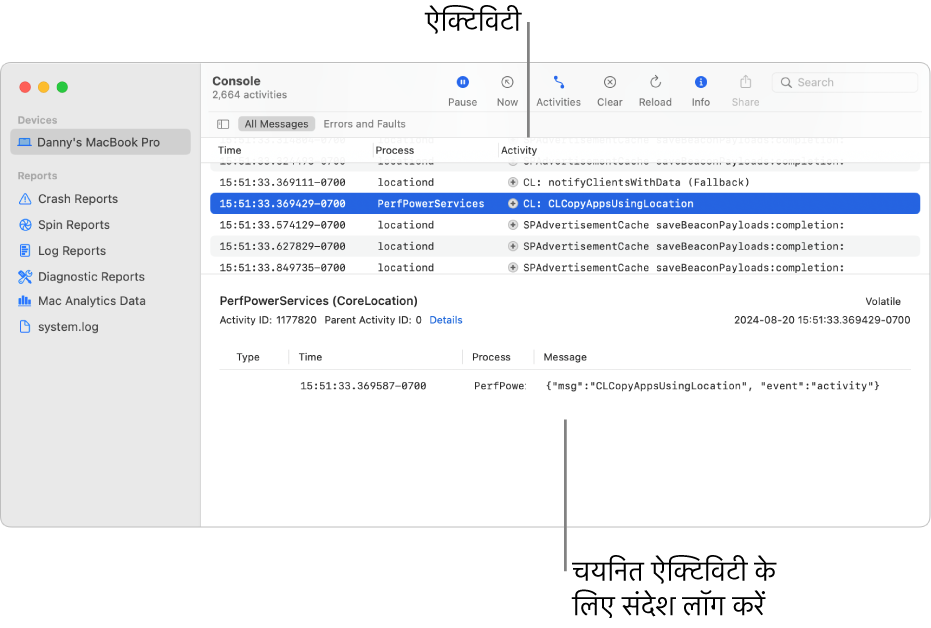Click the Share toolbar icon
Viewport: 931px width, 628px height.
tap(746, 82)
